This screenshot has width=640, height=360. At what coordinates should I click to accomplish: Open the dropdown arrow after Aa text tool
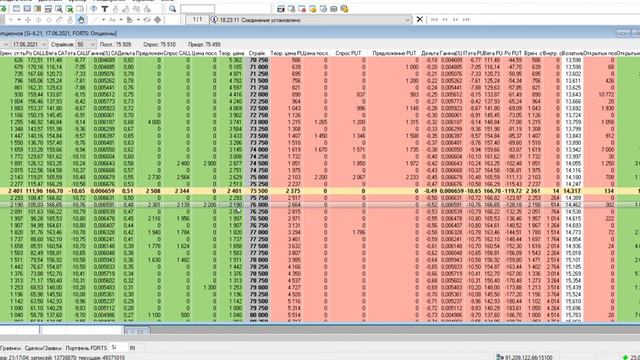point(121,20)
